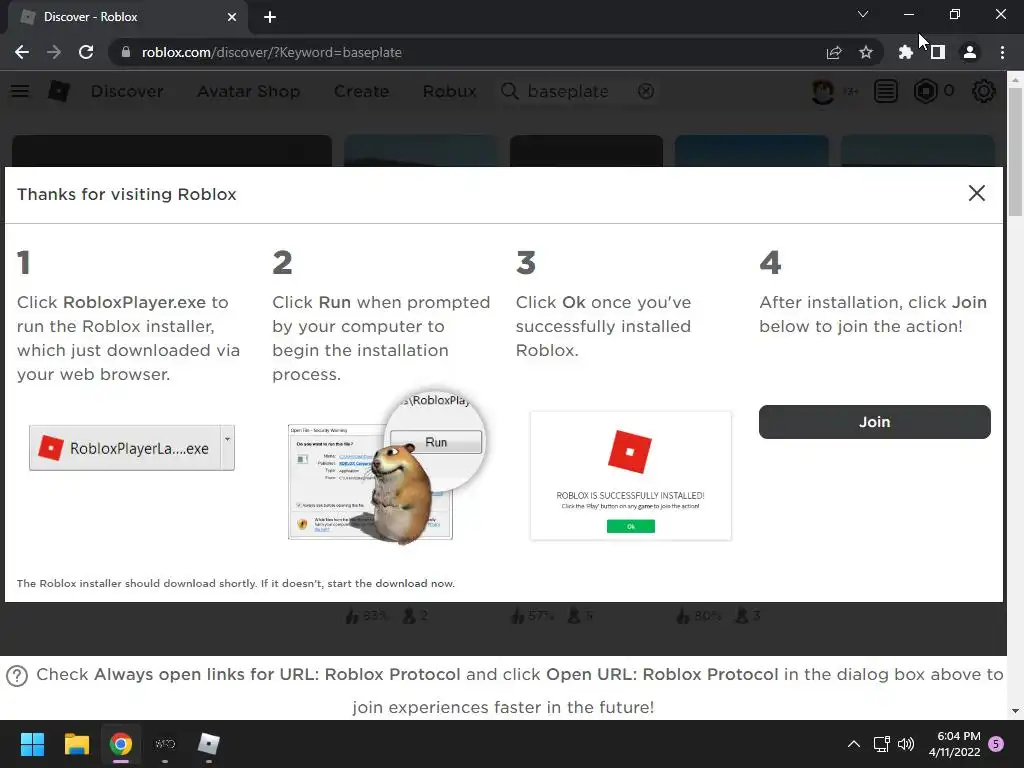Open the Roblox hamburger menu
The height and width of the screenshot is (768, 1024).
(20, 91)
